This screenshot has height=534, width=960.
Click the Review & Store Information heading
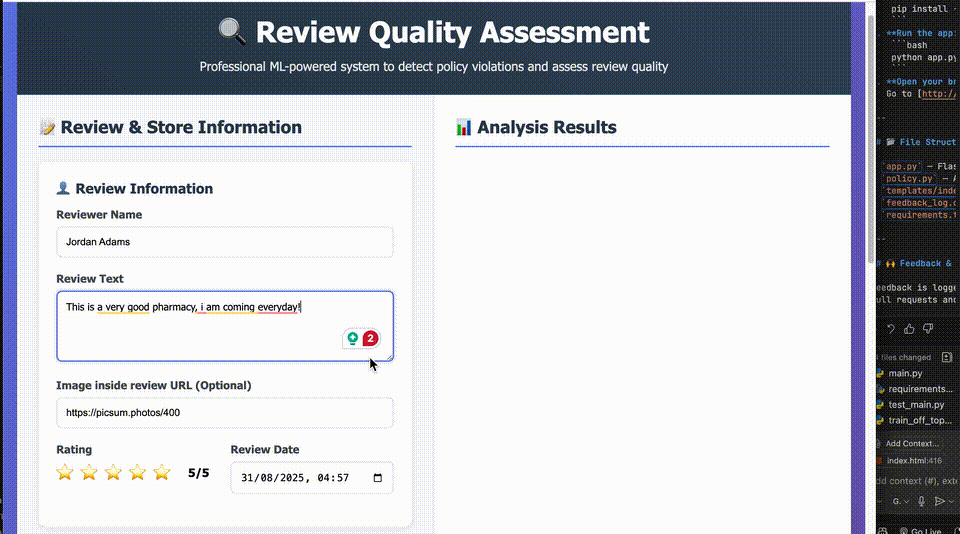click(181, 127)
